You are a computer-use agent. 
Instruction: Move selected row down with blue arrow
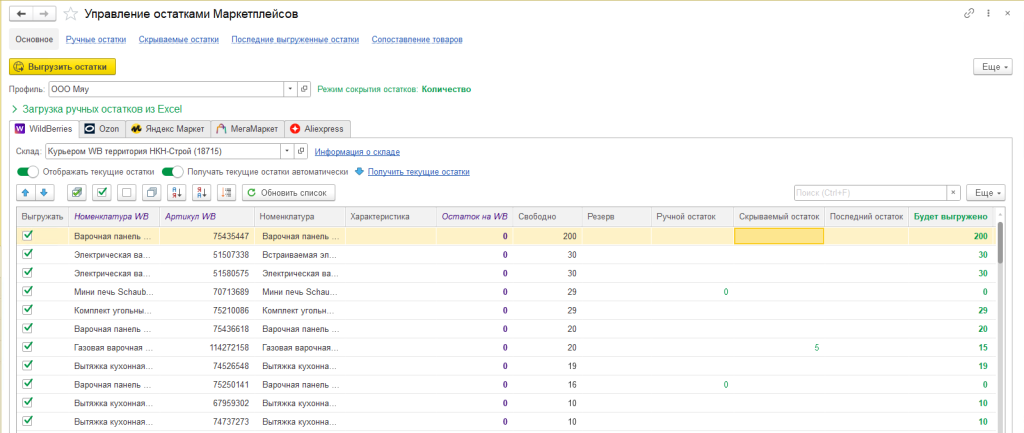[43, 193]
